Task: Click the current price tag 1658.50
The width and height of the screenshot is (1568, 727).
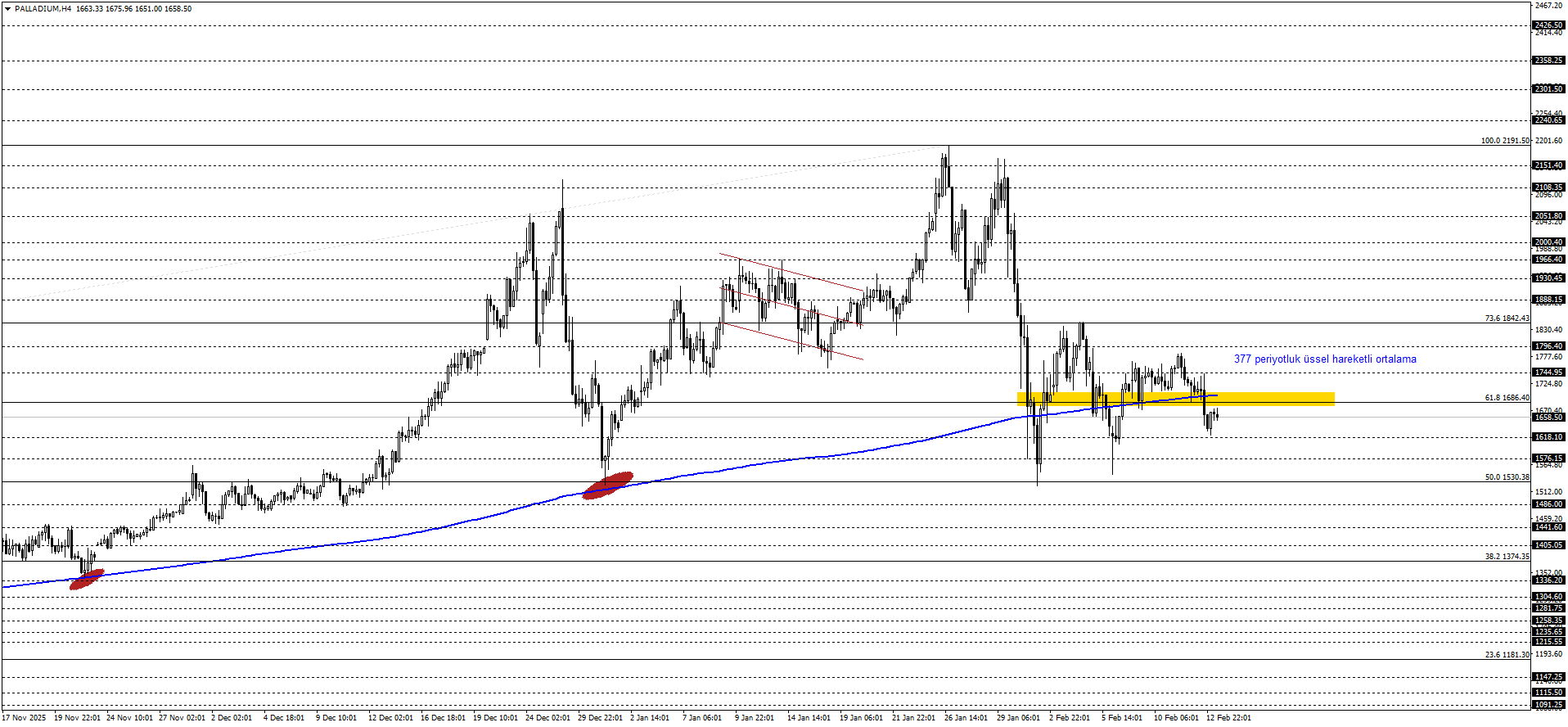Action: (x=1548, y=418)
